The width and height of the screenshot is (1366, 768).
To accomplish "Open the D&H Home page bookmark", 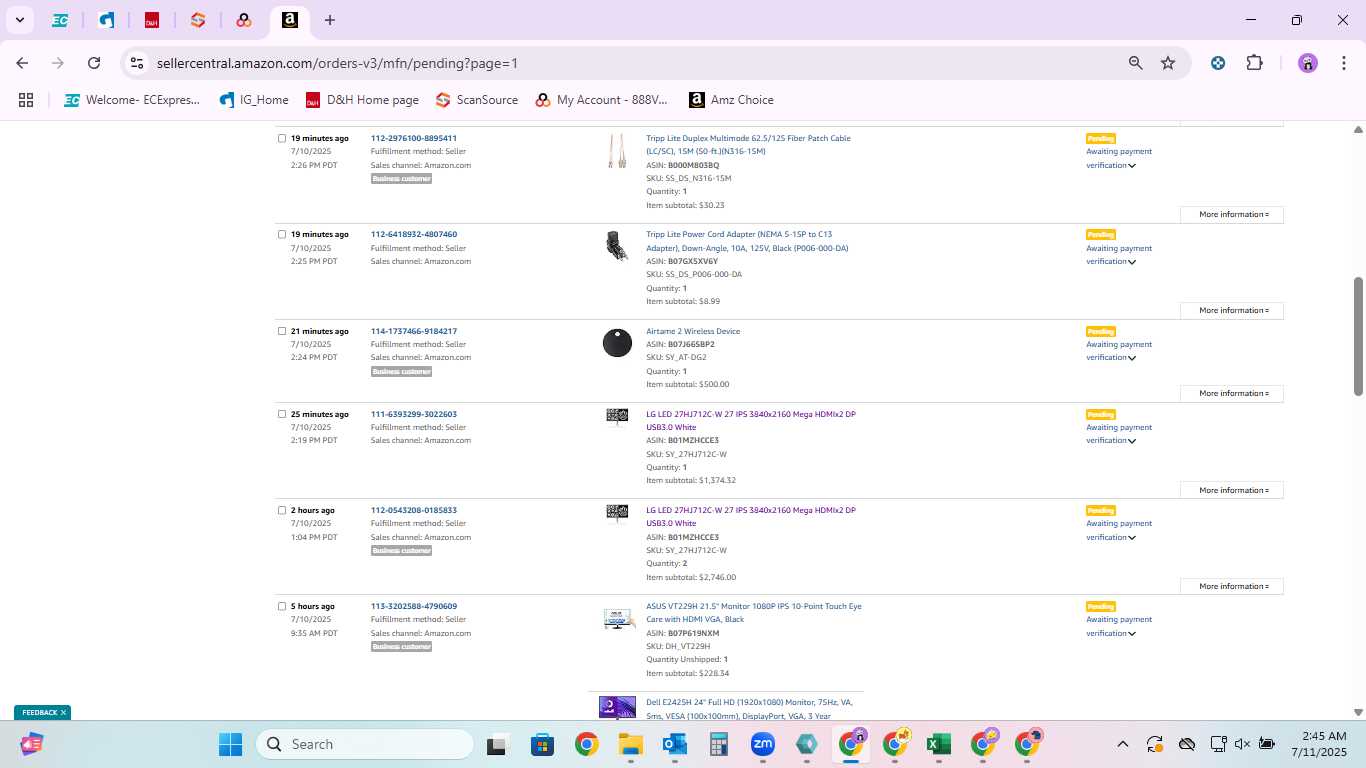I will pos(362,100).
